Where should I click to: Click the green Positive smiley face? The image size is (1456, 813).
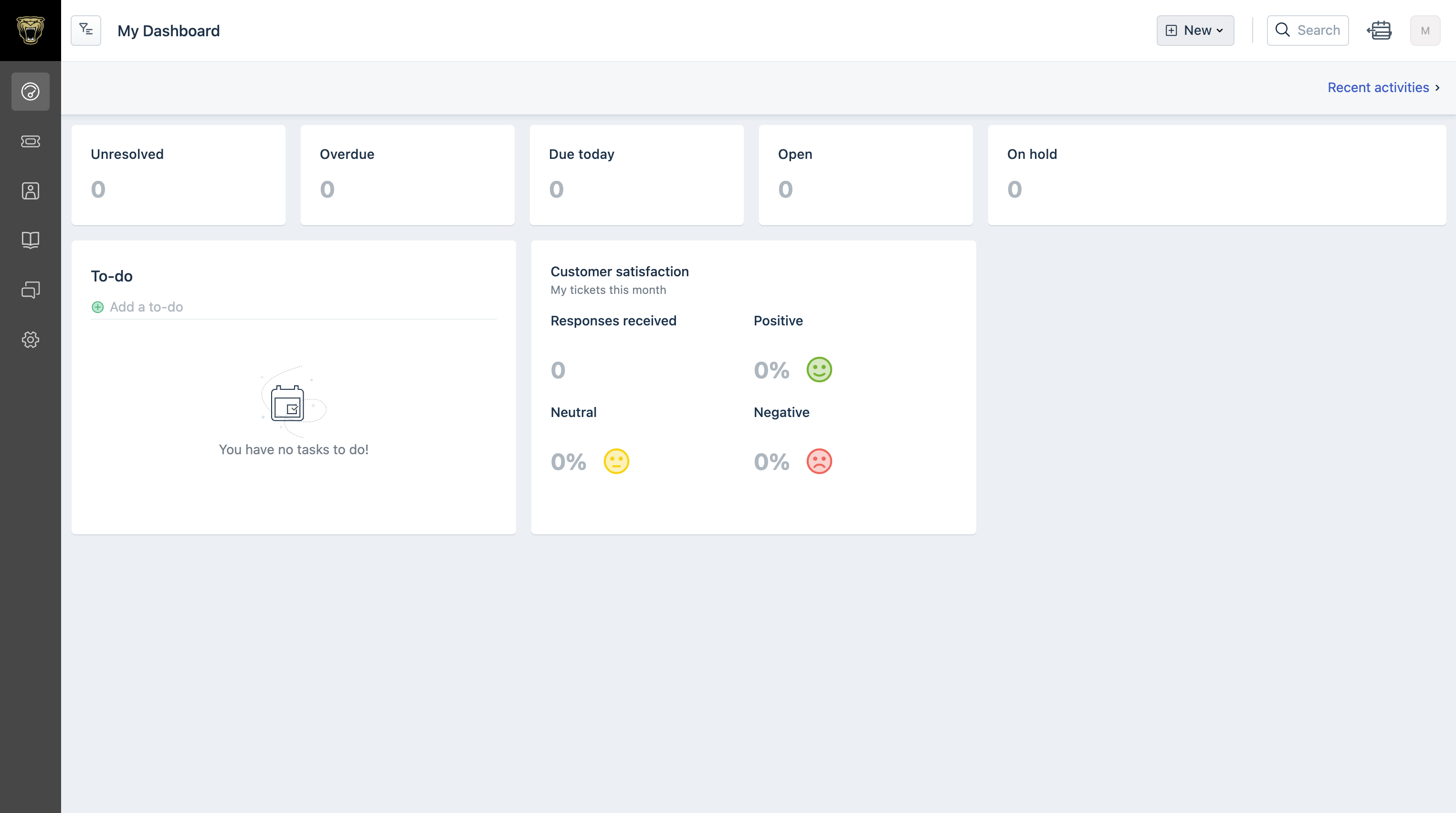pos(819,369)
